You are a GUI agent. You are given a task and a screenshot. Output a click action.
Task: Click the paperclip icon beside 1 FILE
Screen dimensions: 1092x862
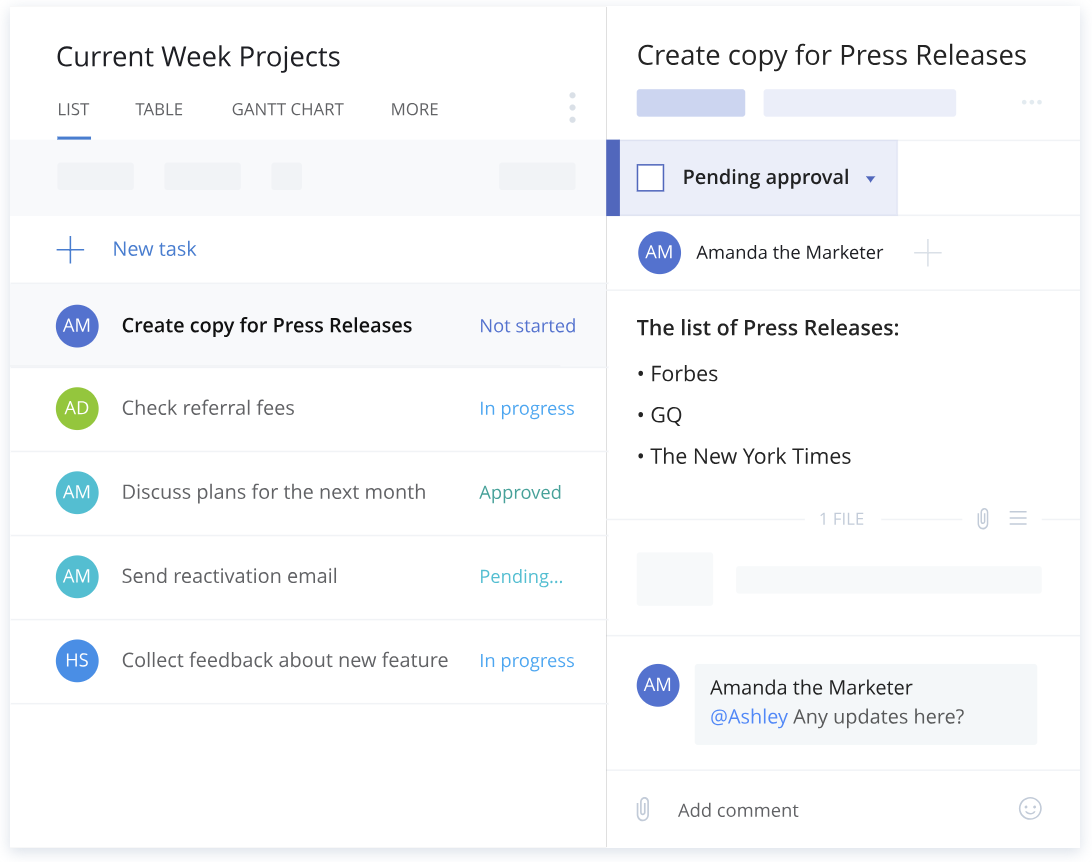(983, 519)
